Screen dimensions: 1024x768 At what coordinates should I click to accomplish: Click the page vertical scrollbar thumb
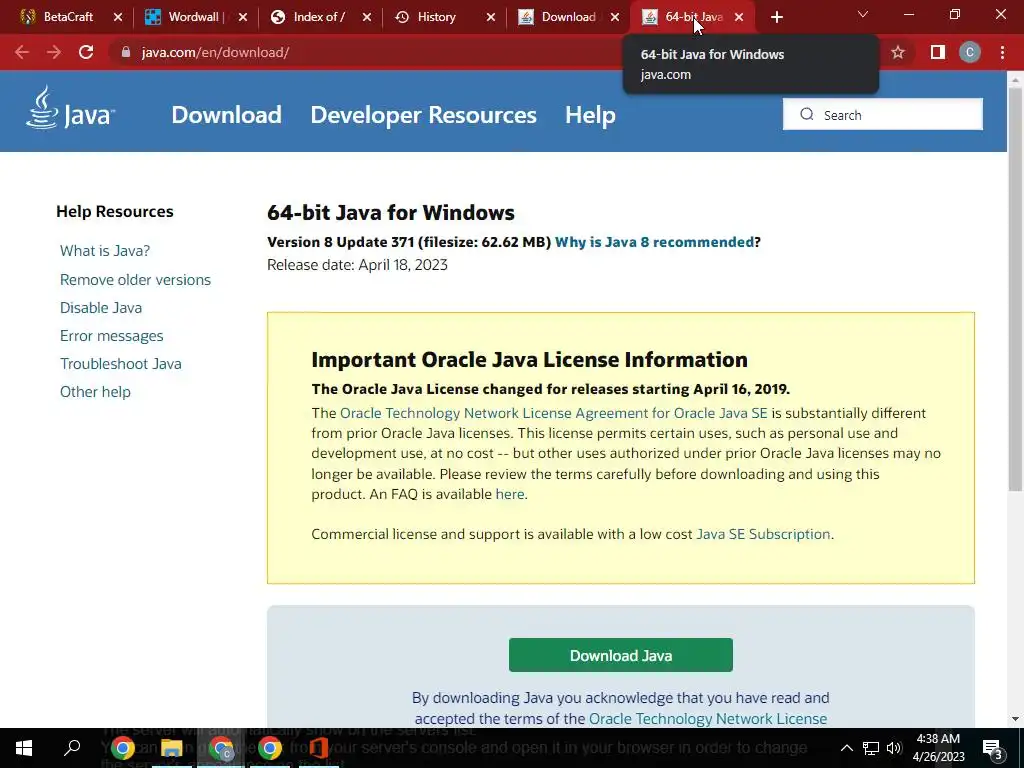(1015, 287)
